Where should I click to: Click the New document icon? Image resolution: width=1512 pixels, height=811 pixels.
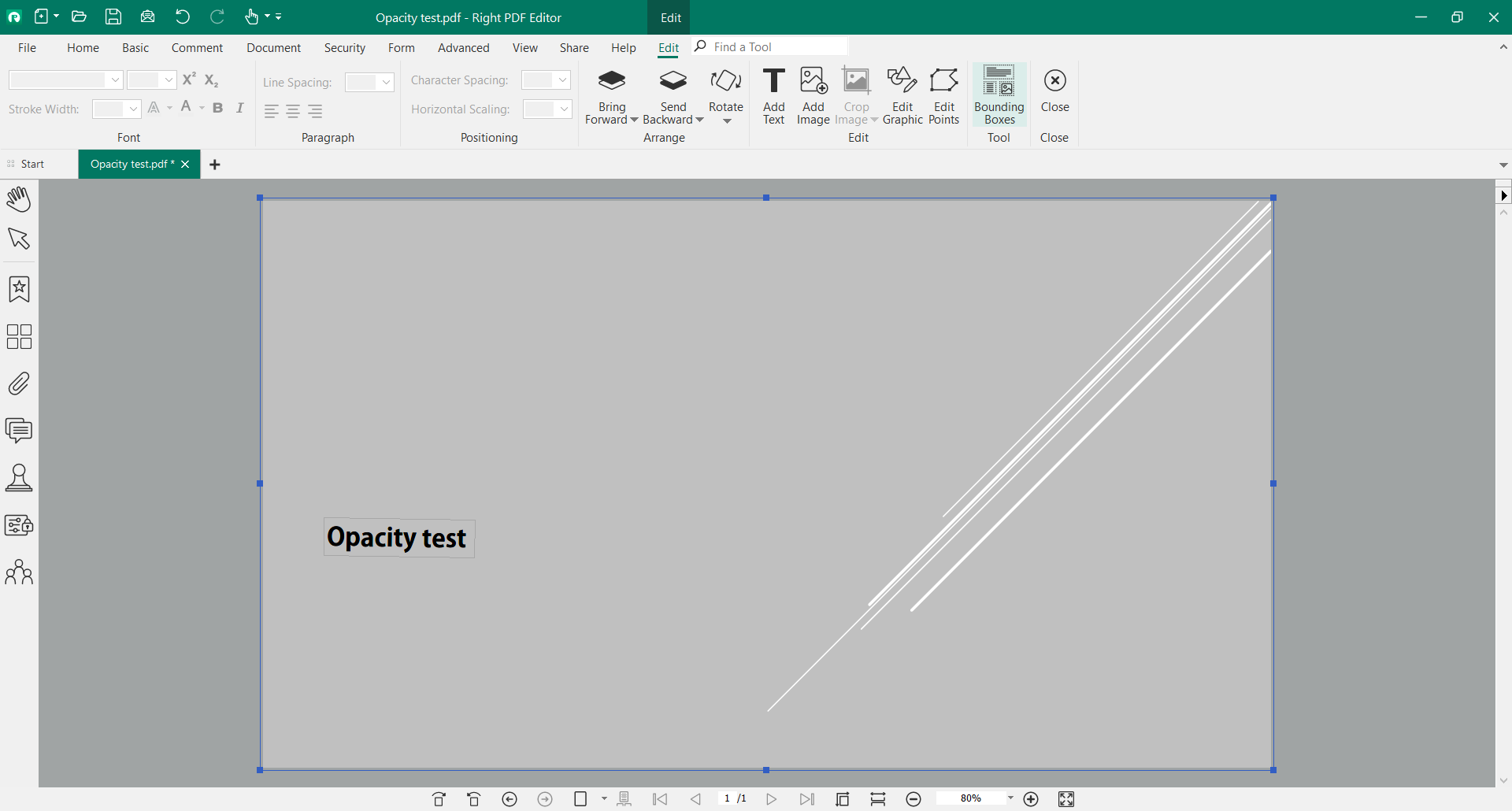42,17
